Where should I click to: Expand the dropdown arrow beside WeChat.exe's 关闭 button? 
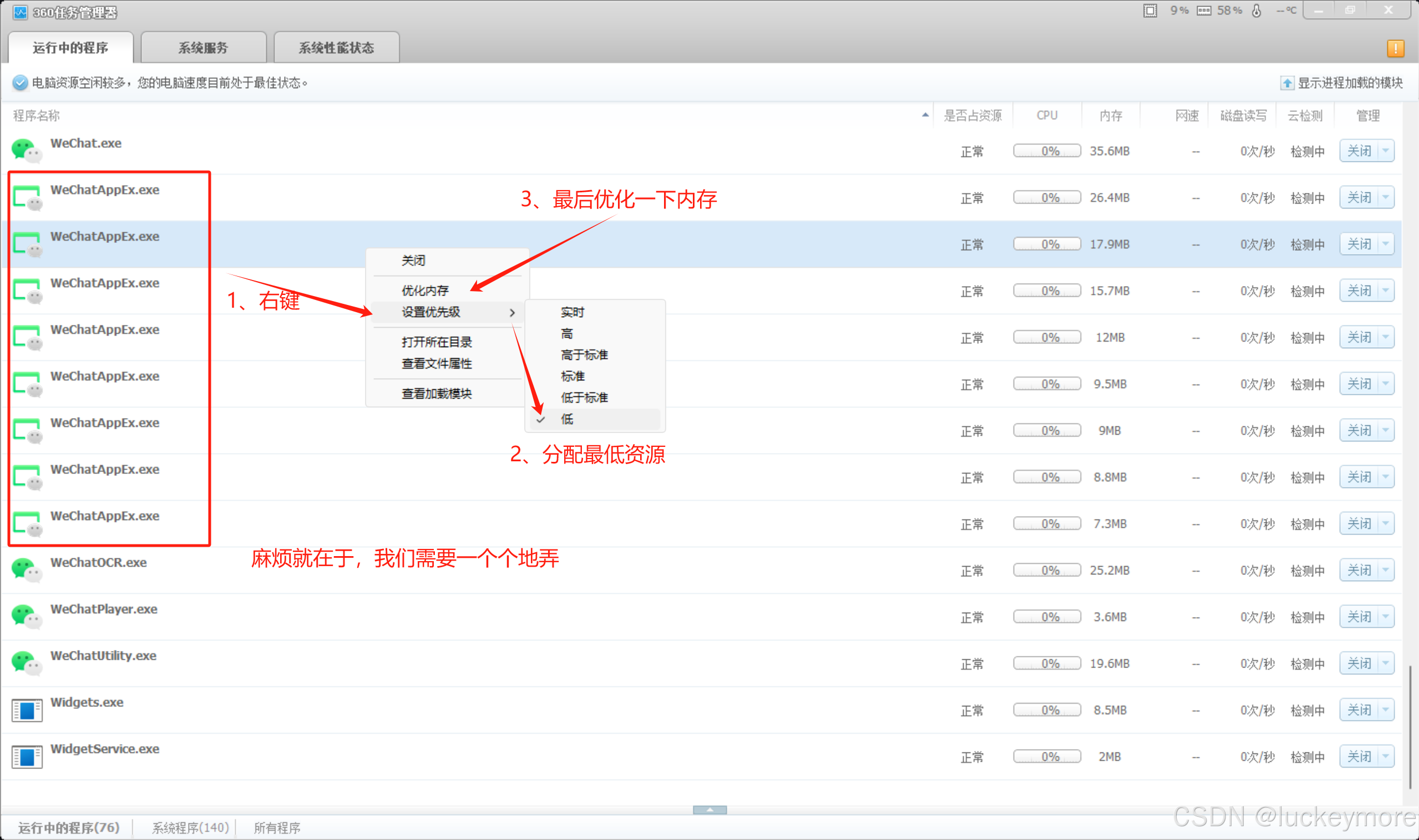[1386, 151]
